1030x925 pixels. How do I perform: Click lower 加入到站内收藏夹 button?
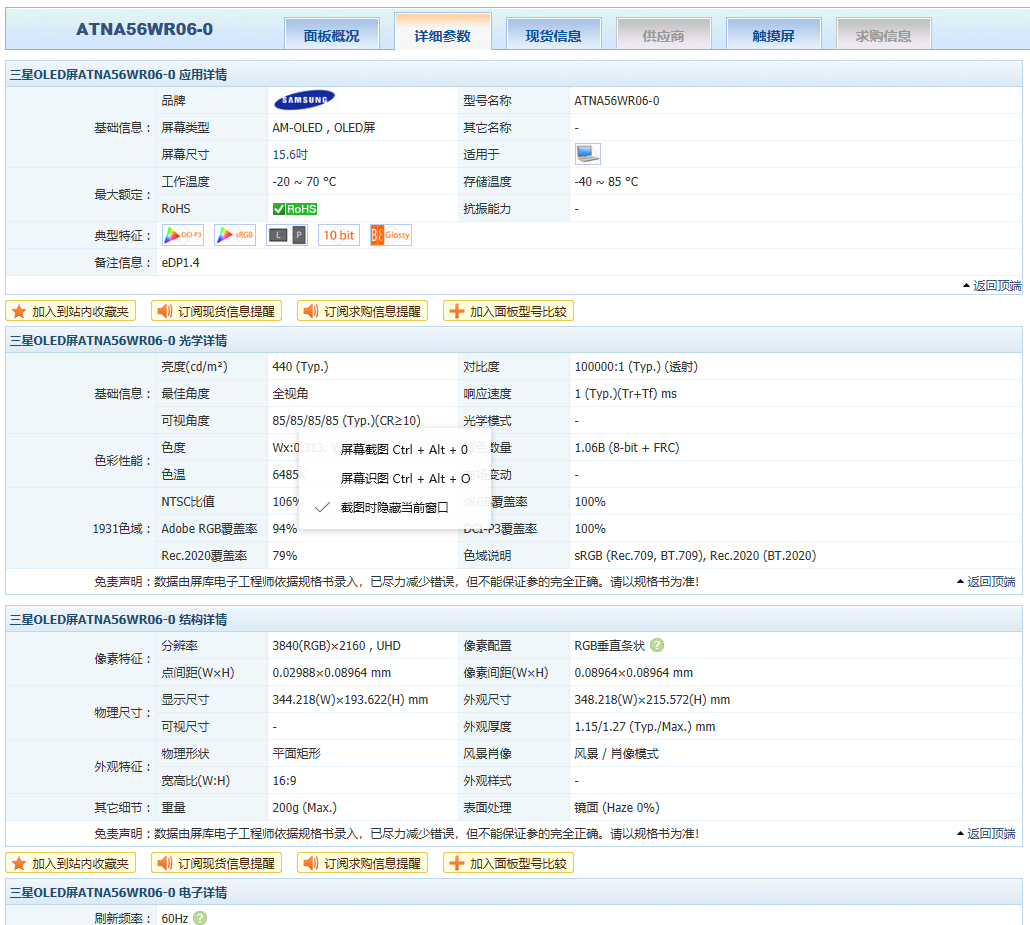[x=71, y=863]
